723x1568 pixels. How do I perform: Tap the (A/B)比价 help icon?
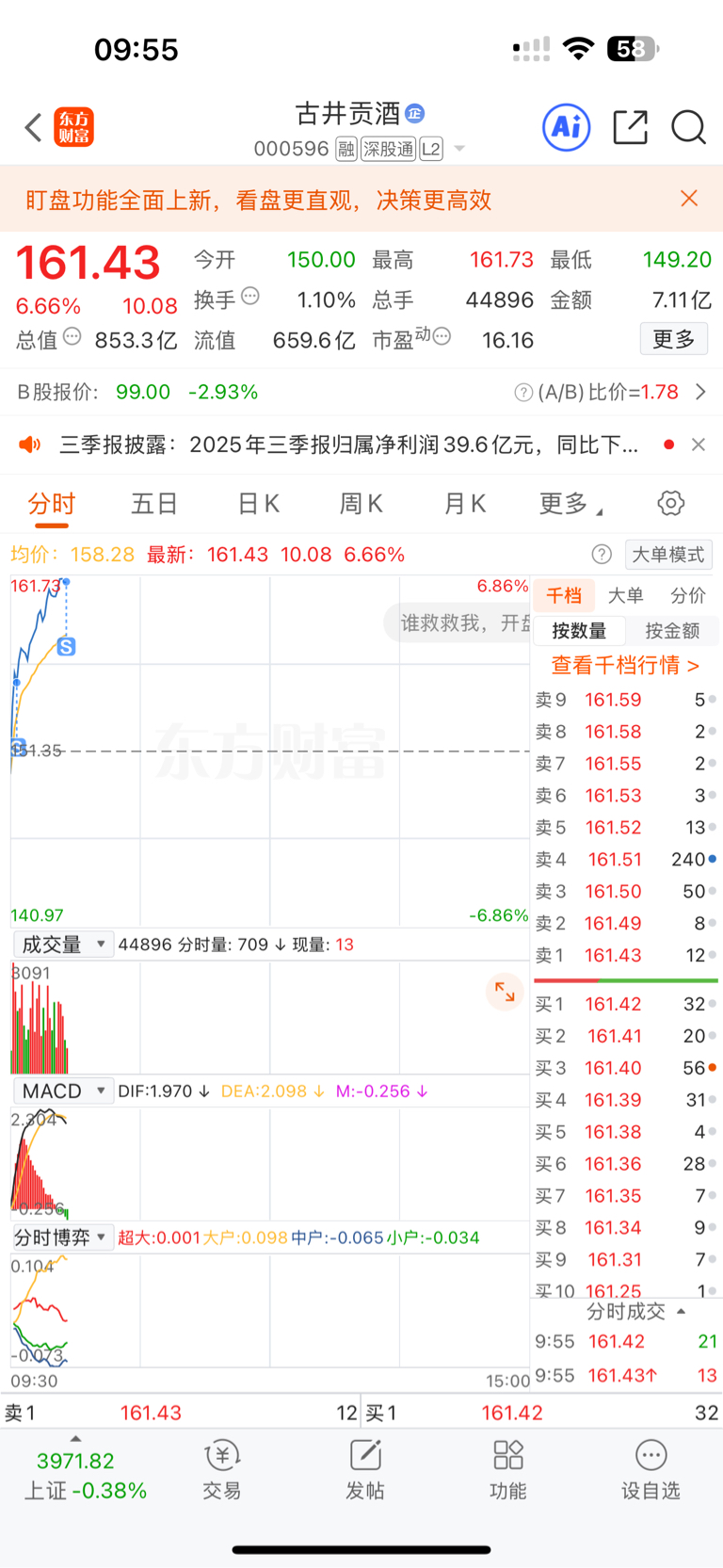click(523, 393)
